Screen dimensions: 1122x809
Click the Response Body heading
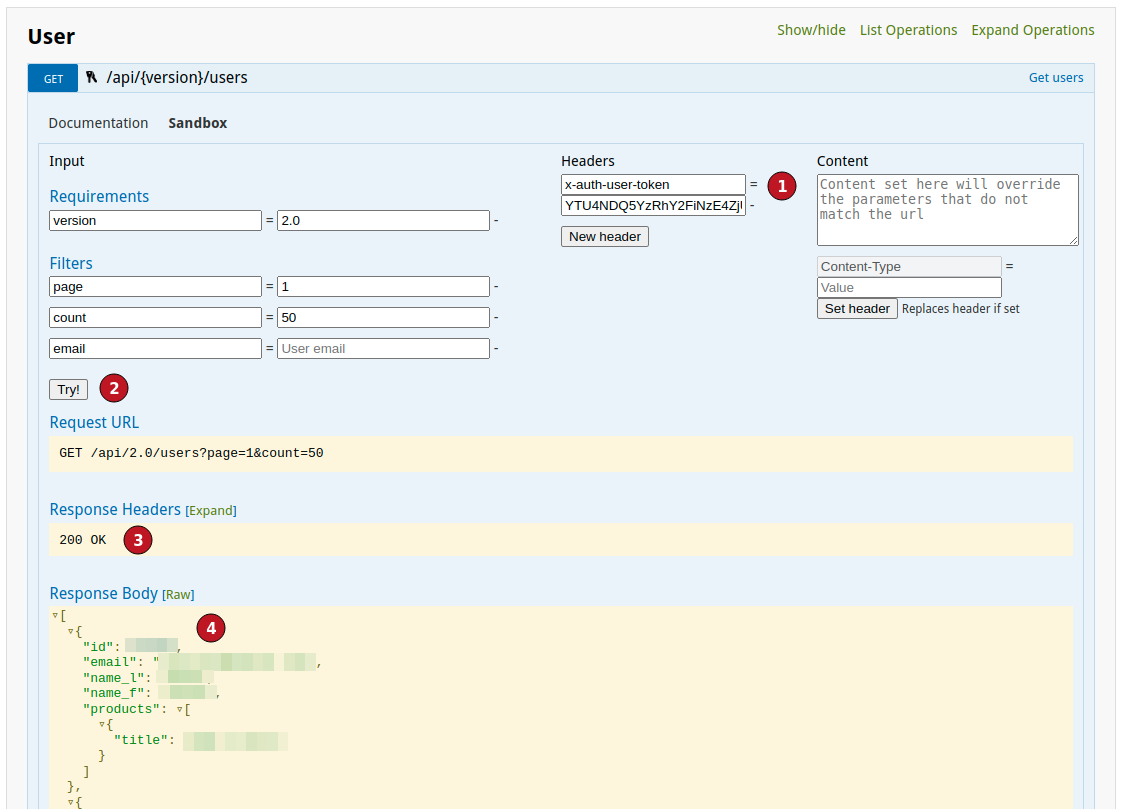point(103,594)
